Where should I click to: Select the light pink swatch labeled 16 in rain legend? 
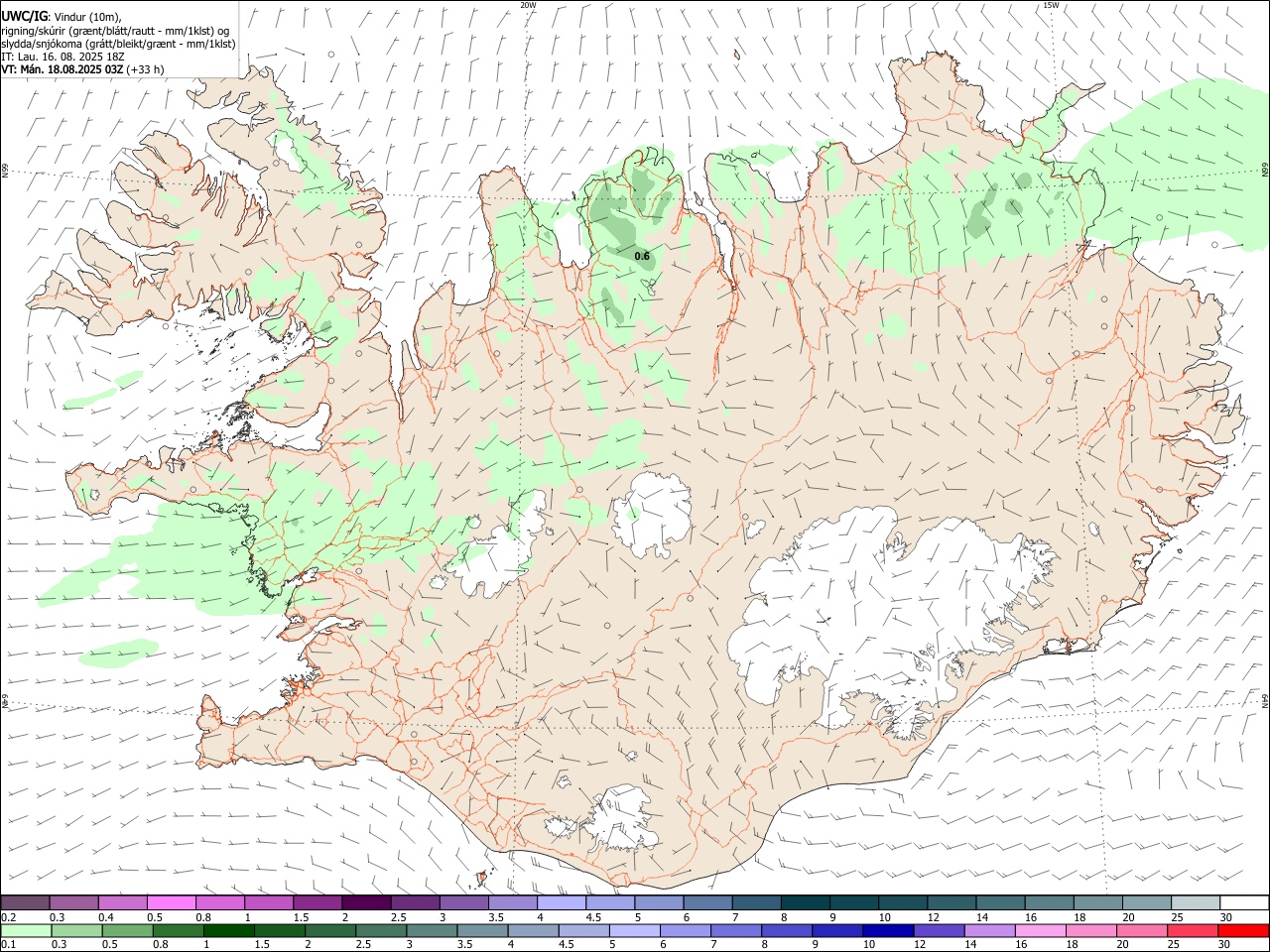[x=1041, y=931]
